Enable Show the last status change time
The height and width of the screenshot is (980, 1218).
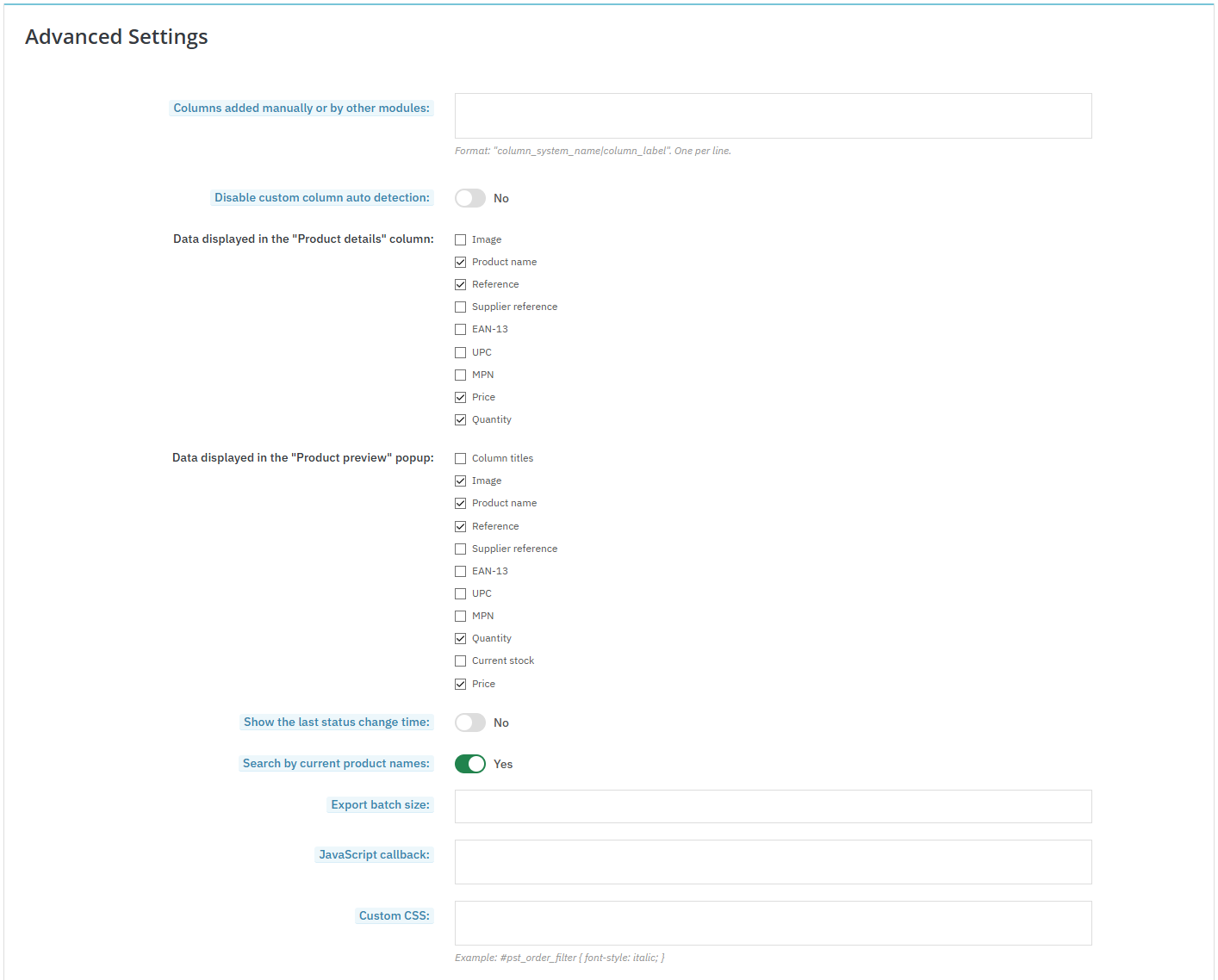pos(470,723)
